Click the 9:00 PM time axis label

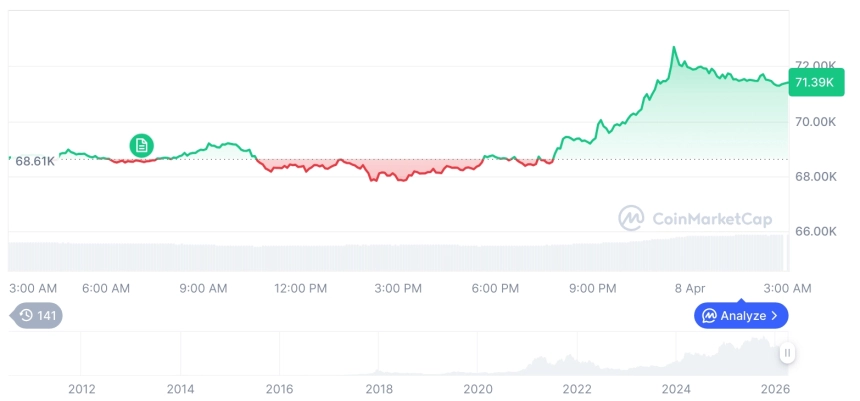(592, 289)
